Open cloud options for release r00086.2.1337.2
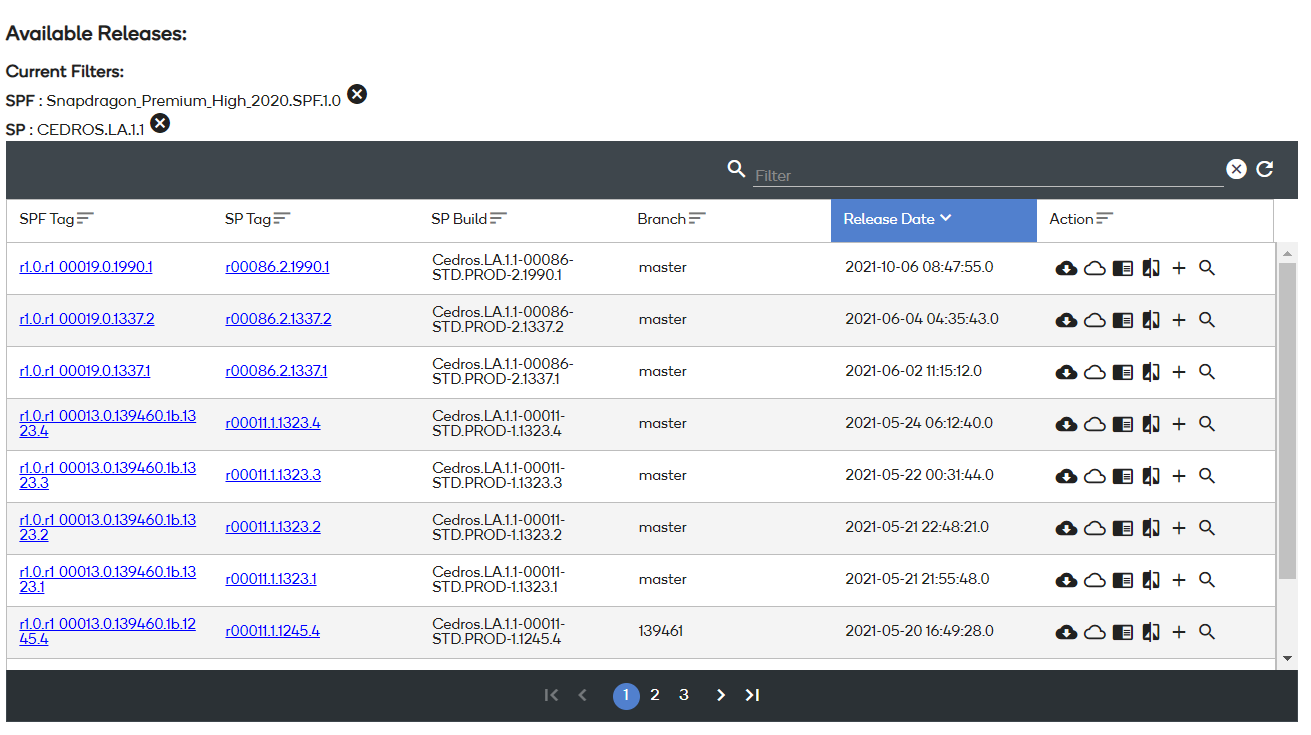The height and width of the screenshot is (735, 1311). coord(1094,320)
